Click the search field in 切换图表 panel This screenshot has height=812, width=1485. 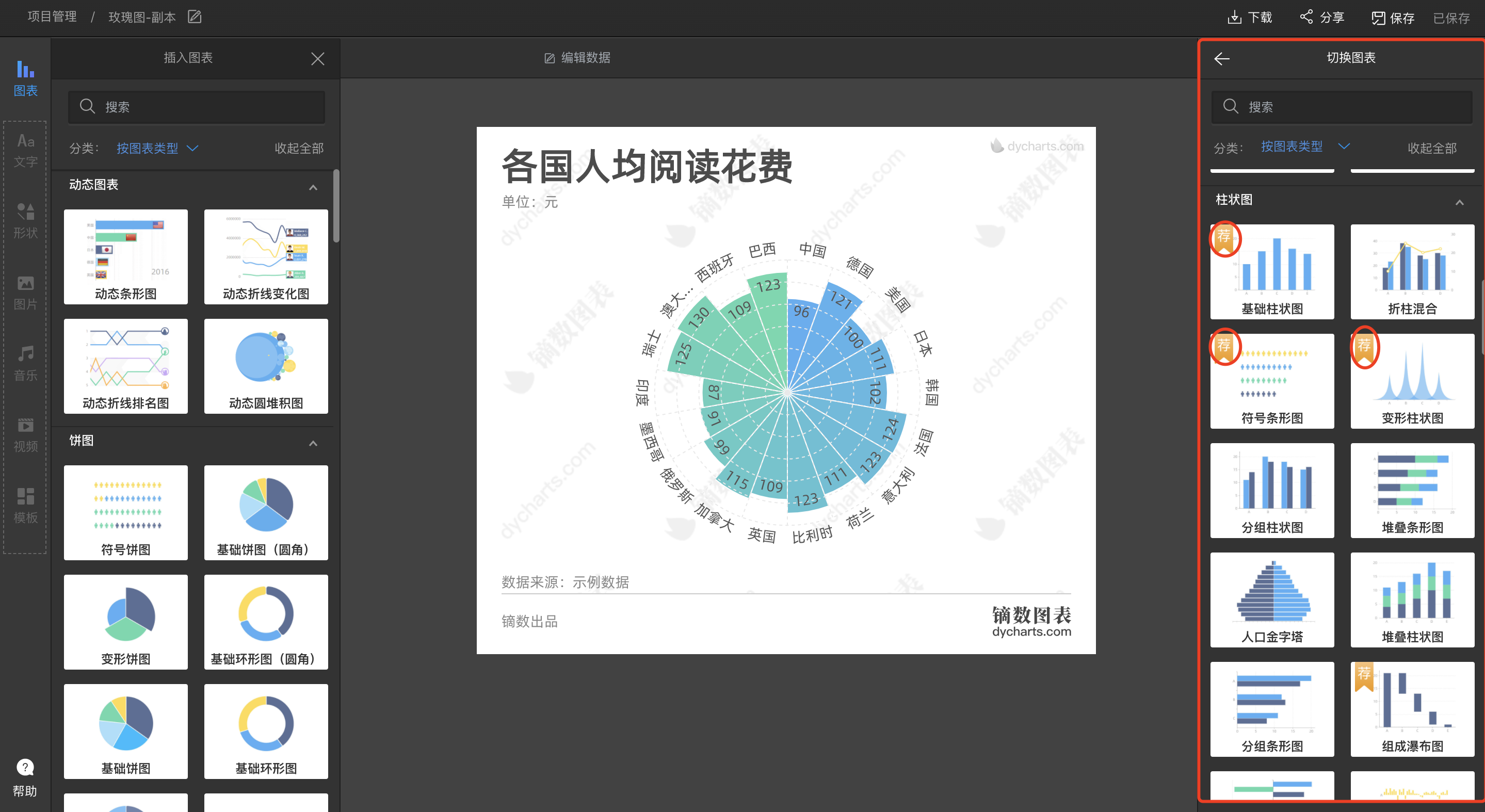1342,107
